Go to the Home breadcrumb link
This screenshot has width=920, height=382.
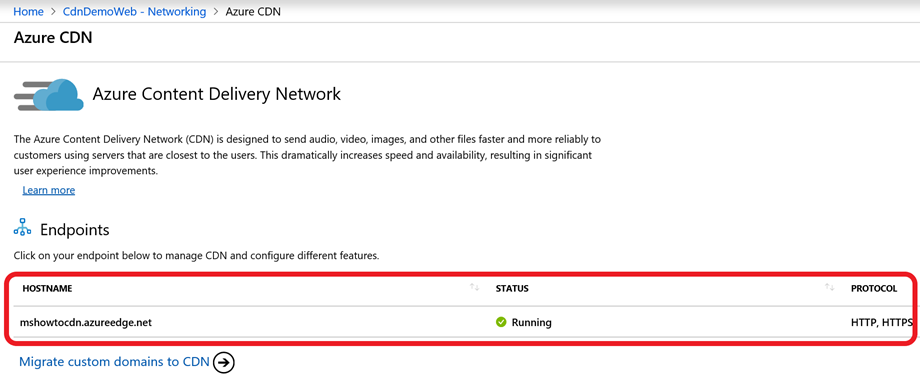pos(28,12)
